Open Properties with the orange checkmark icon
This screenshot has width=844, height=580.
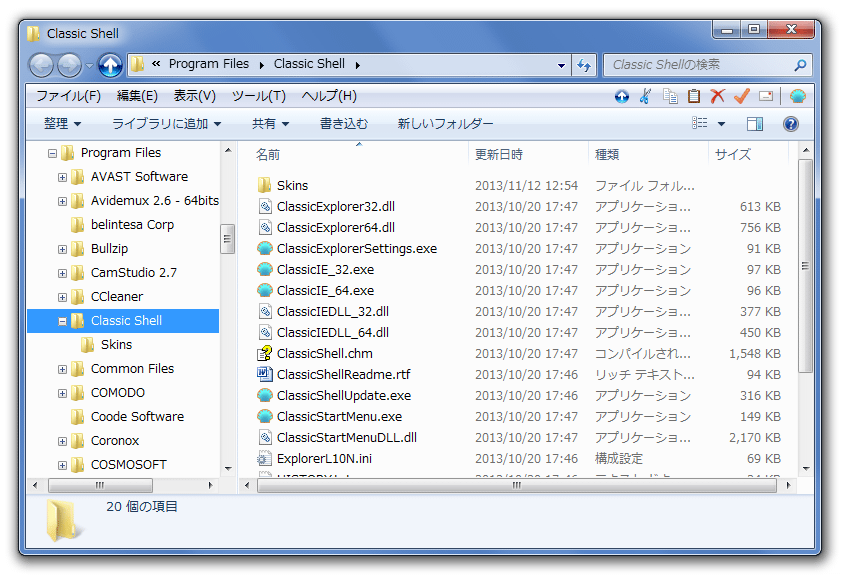[x=742, y=96]
